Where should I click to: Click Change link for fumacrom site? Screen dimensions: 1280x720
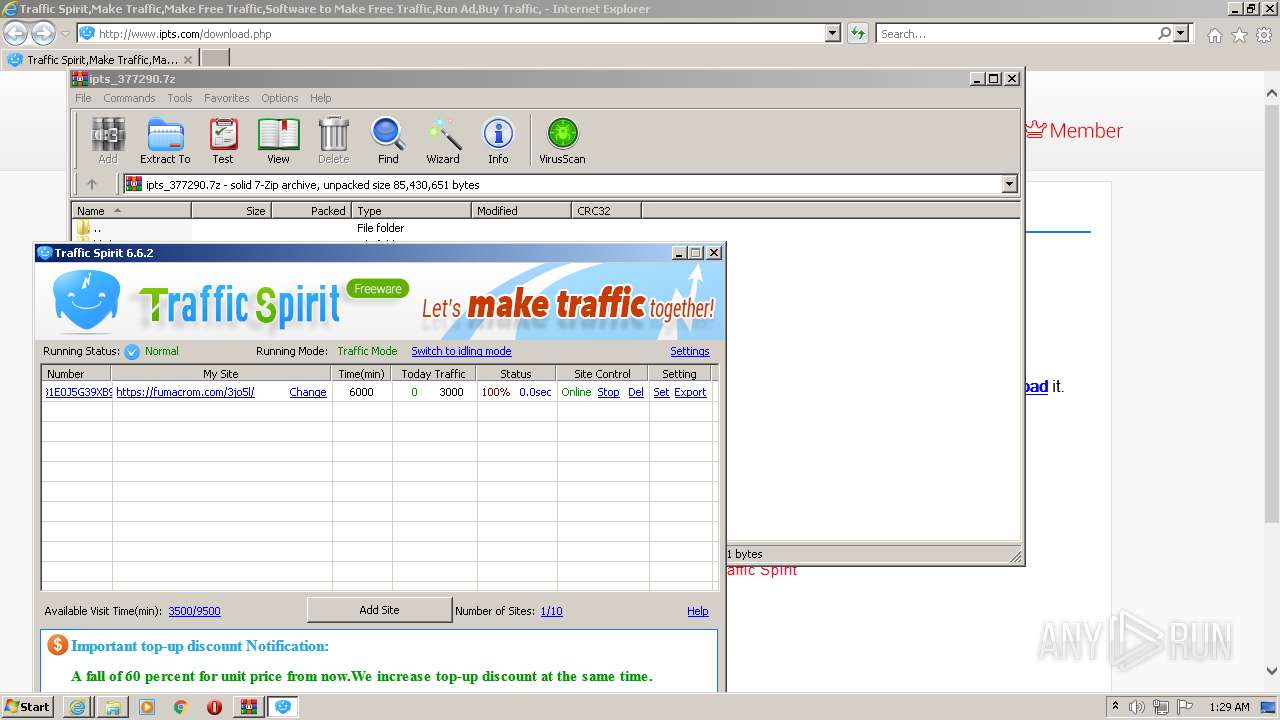[308, 392]
